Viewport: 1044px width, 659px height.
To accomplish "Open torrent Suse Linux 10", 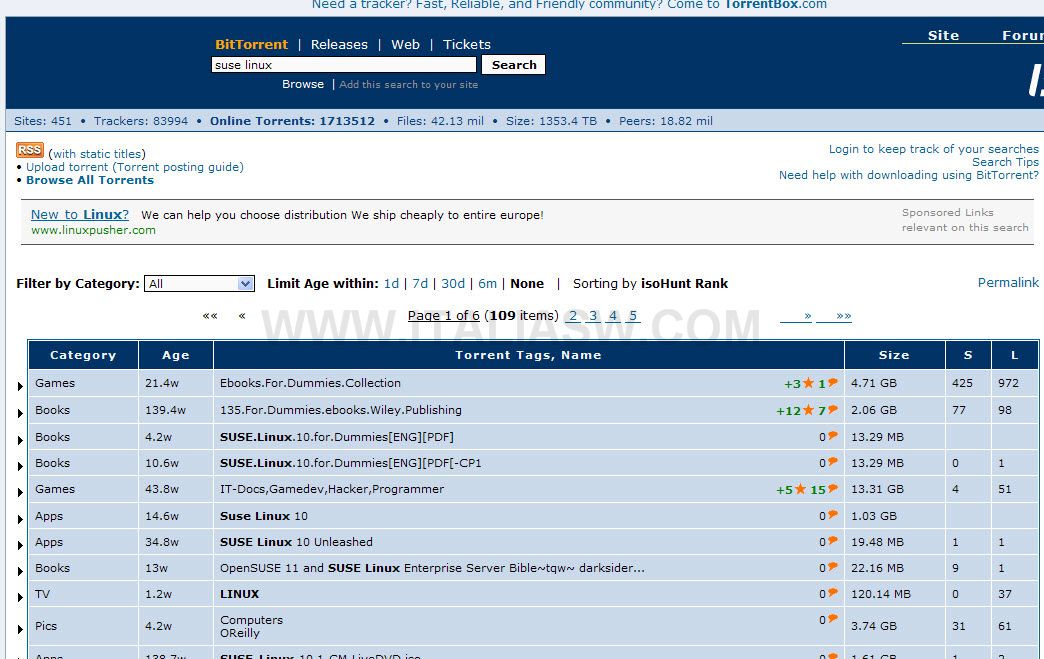I will pos(264,516).
